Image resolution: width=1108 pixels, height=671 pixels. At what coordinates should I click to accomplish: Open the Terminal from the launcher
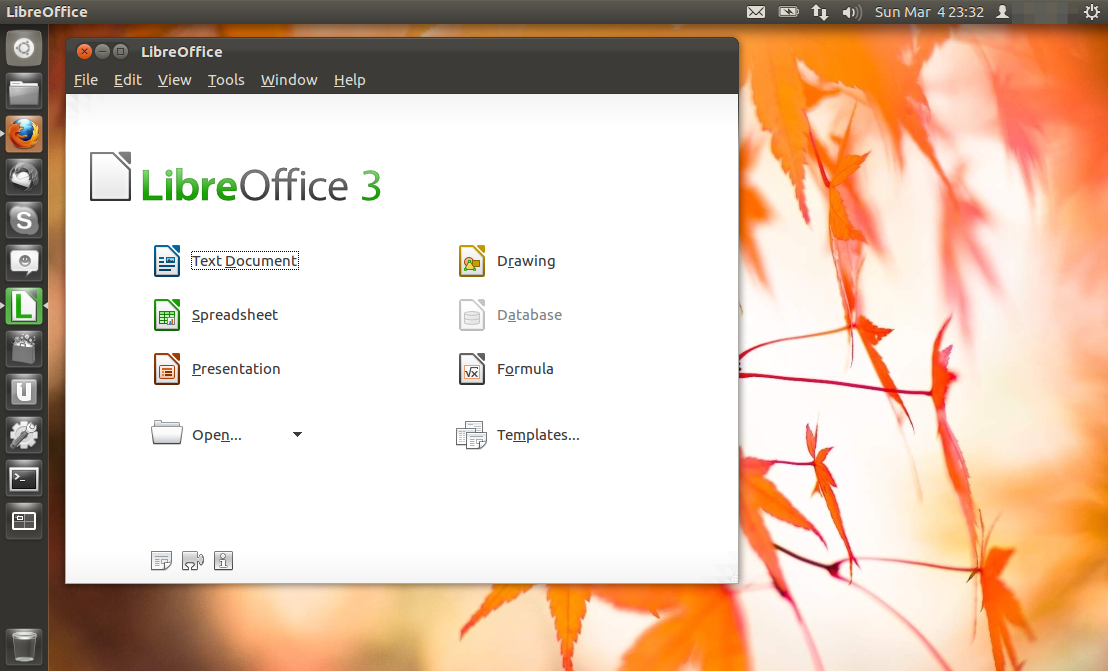pos(24,478)
